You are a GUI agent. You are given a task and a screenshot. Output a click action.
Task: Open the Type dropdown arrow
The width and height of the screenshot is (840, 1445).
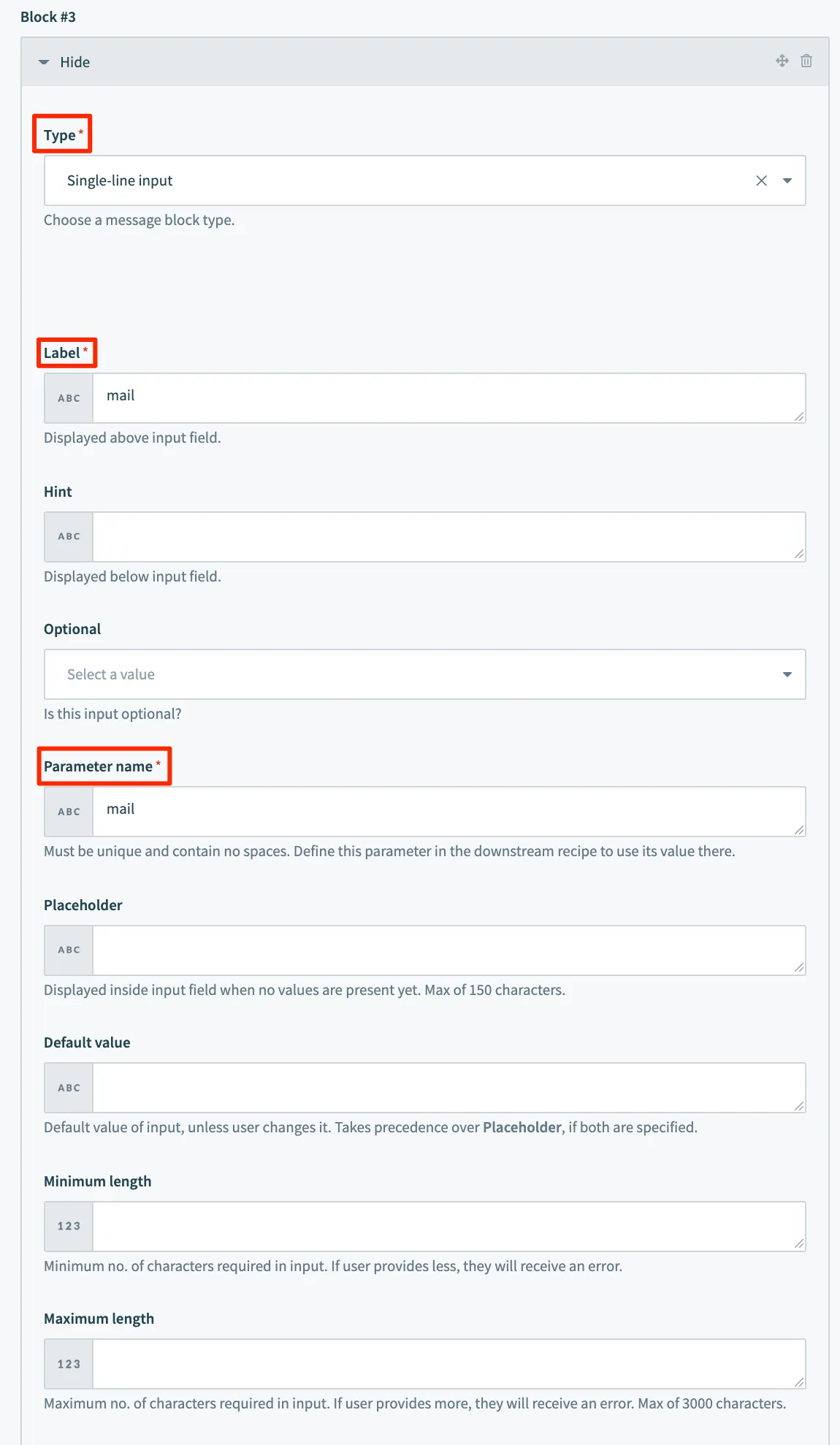[787, 180]
